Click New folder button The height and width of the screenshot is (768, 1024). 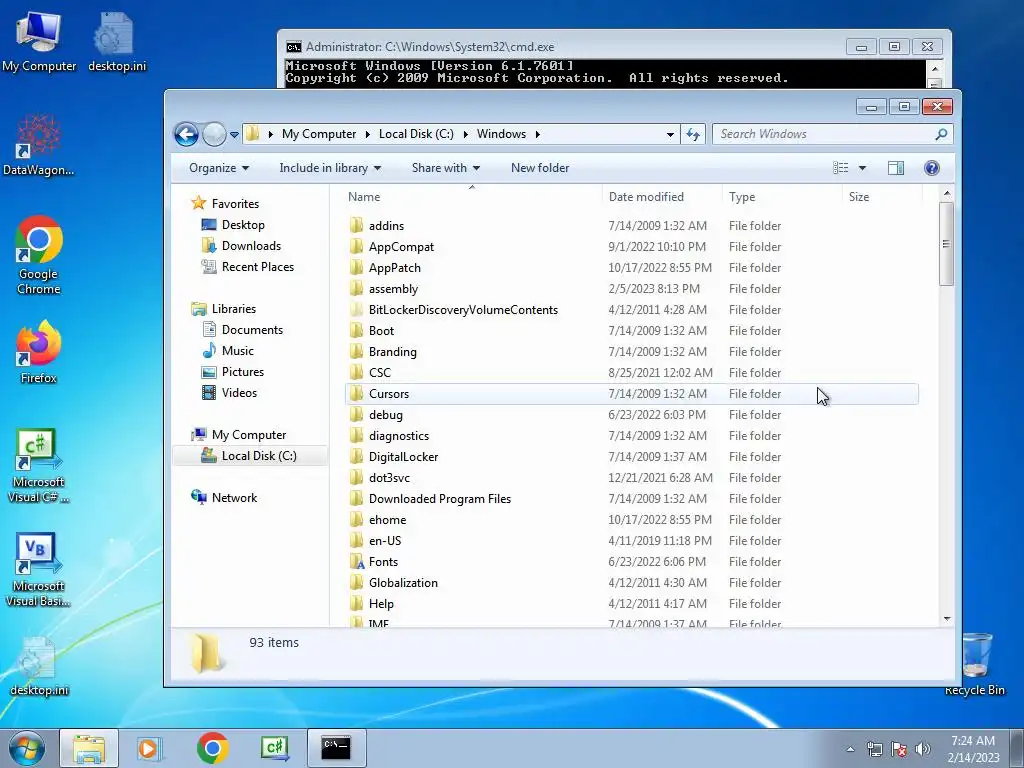540,168
